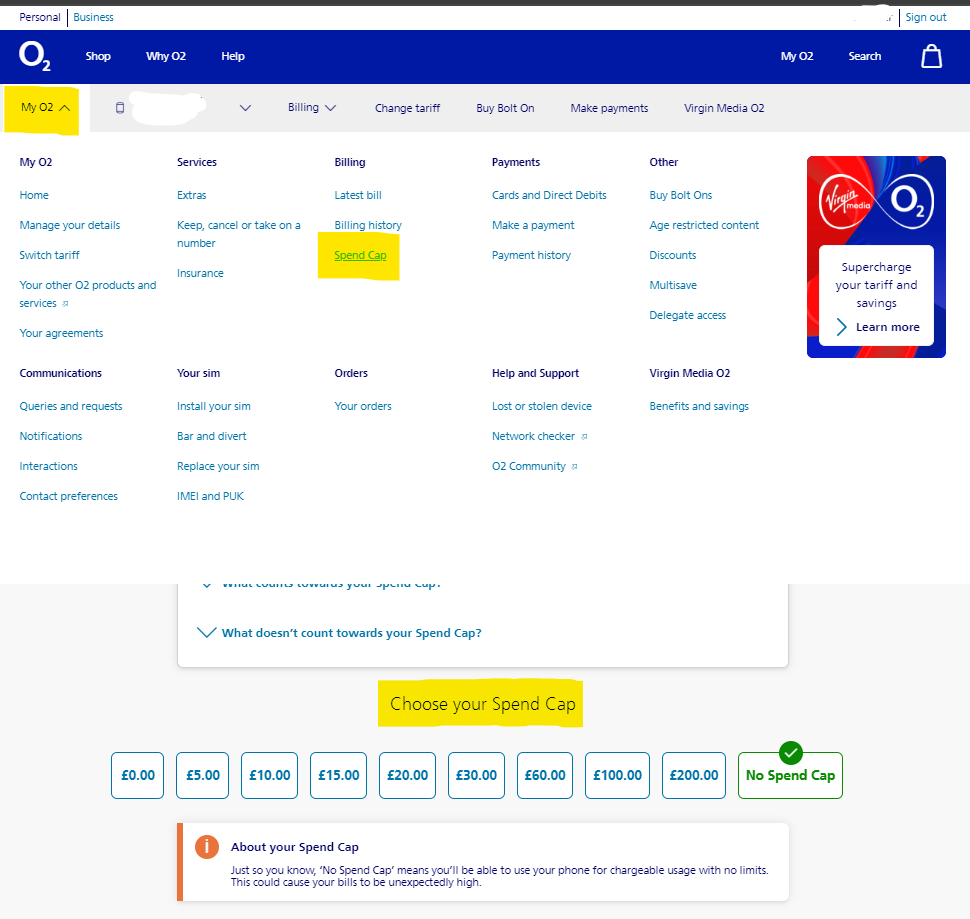The height and width of the screenshot is (919, 970).
Task: Collapse the My O2 dropdown menu
Action: point(45,108)
